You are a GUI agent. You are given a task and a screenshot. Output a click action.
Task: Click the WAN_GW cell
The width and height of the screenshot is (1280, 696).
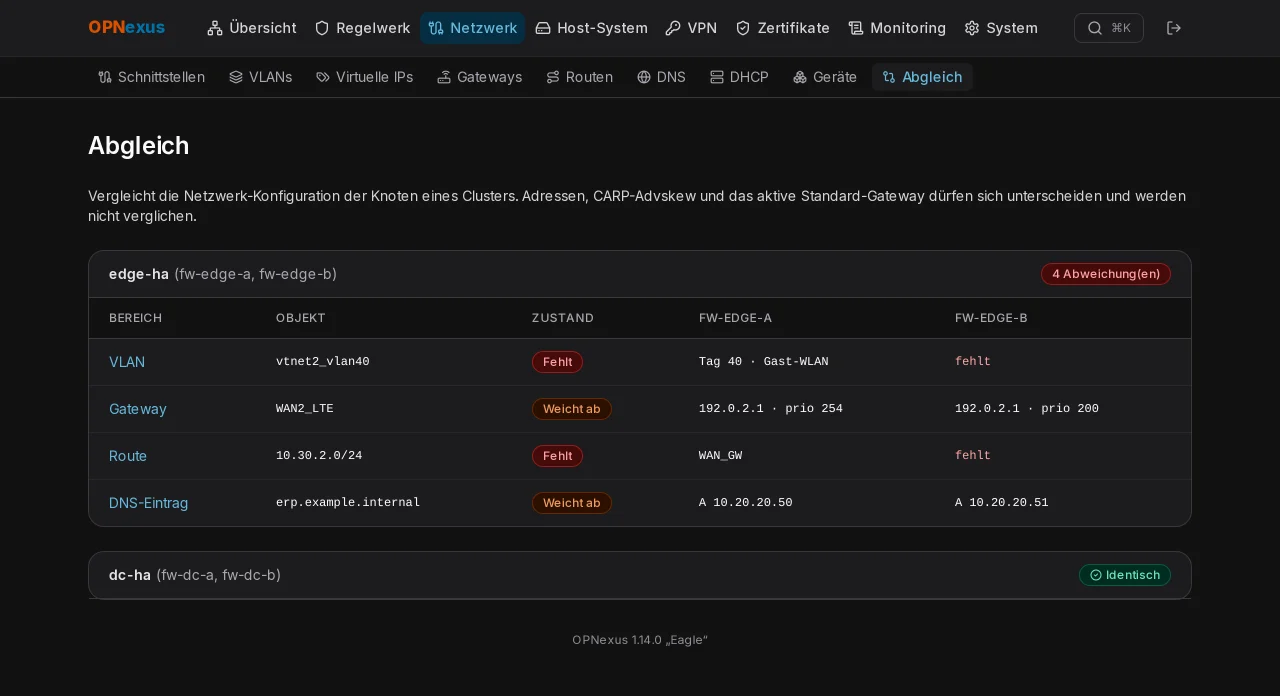click(x=721, y=456)
